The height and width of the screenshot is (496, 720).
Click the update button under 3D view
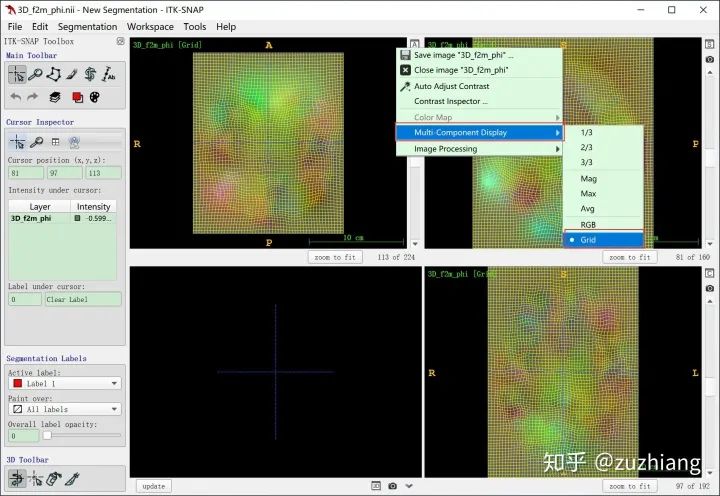coord(154,486)
